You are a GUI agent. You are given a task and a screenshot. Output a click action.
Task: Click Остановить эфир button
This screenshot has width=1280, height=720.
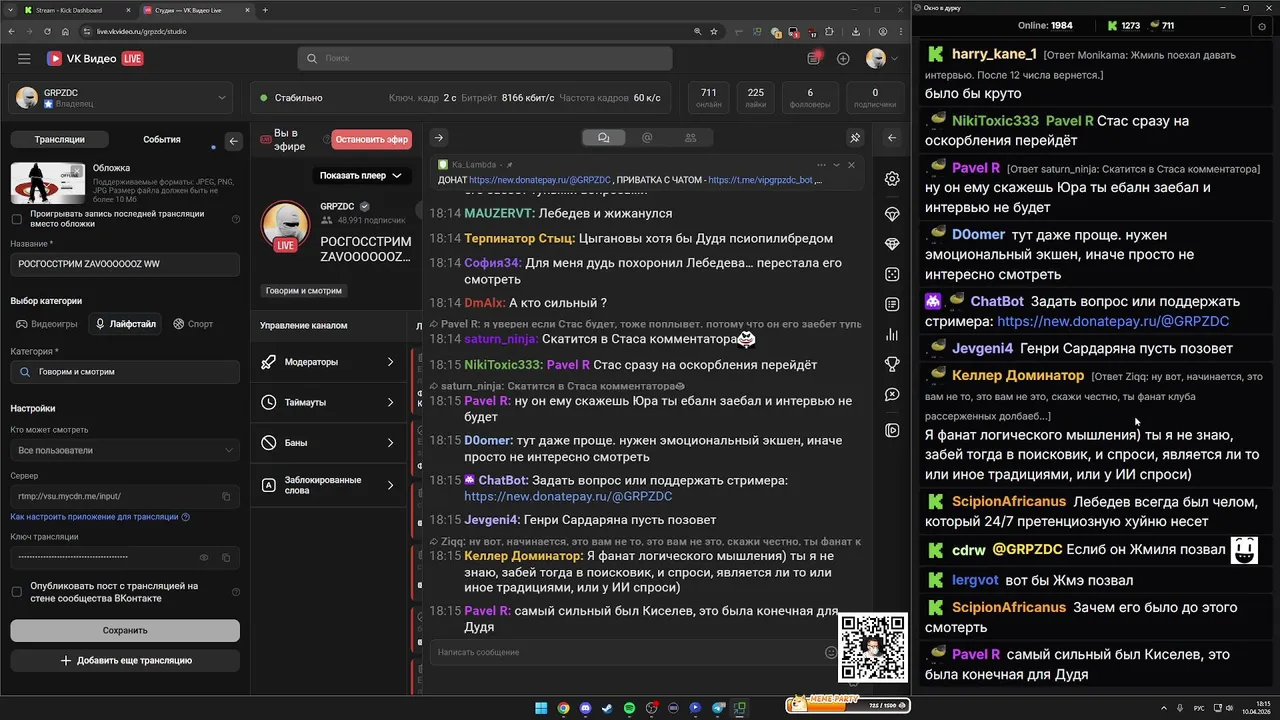(x=371, y=140)
